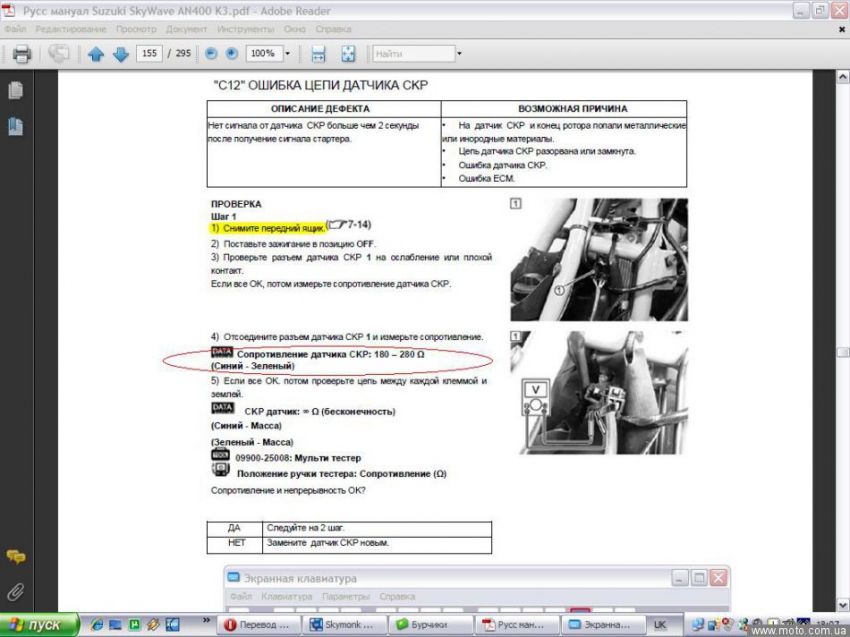This screenshot has width=850, height=637.
Task: Click the zoom percentage field 100%
Action: coord(265,53)
